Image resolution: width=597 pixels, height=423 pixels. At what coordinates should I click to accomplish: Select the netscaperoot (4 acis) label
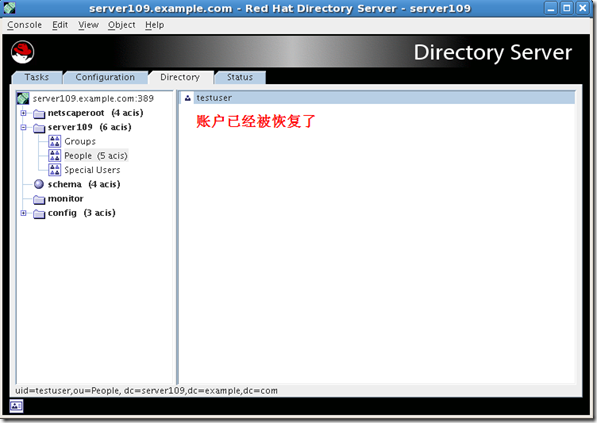[96, 113]
